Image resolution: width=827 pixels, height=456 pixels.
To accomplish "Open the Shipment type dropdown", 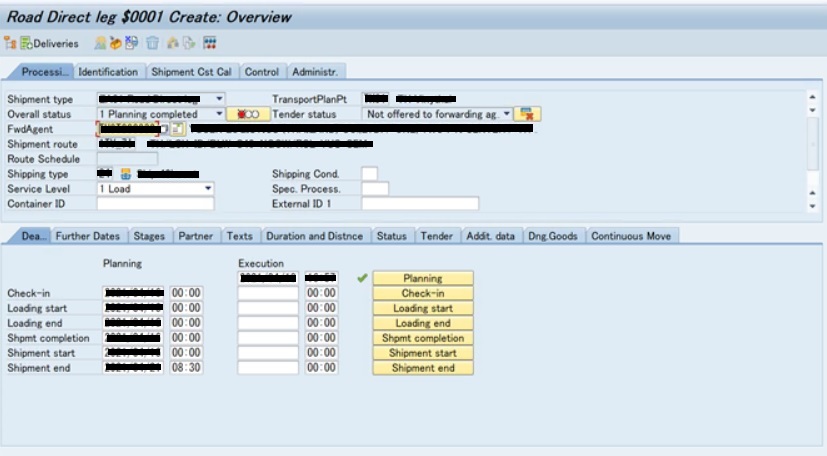I will pos(219,100).
